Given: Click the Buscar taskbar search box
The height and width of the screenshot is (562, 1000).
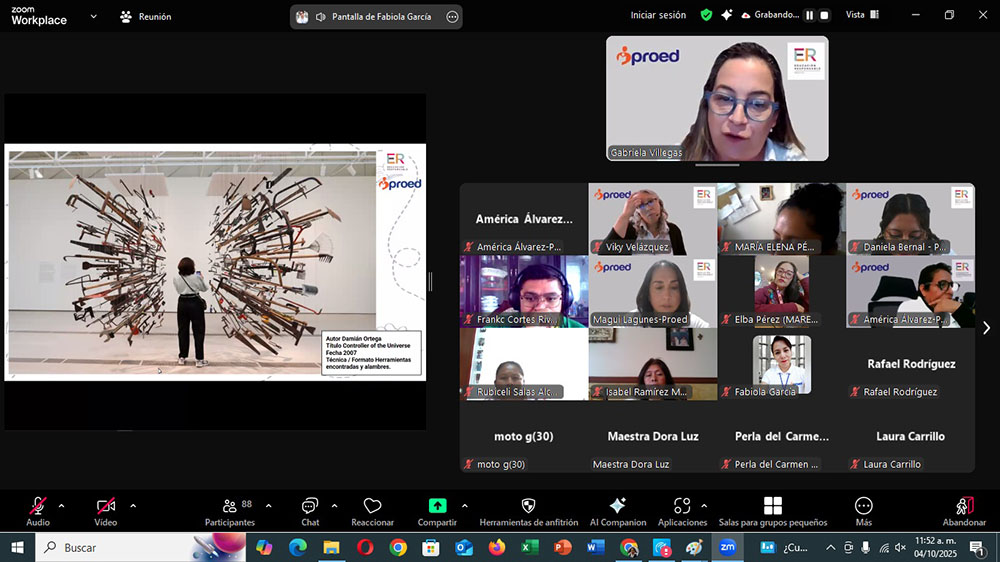Looking at the screenshot, I should 140,547.
